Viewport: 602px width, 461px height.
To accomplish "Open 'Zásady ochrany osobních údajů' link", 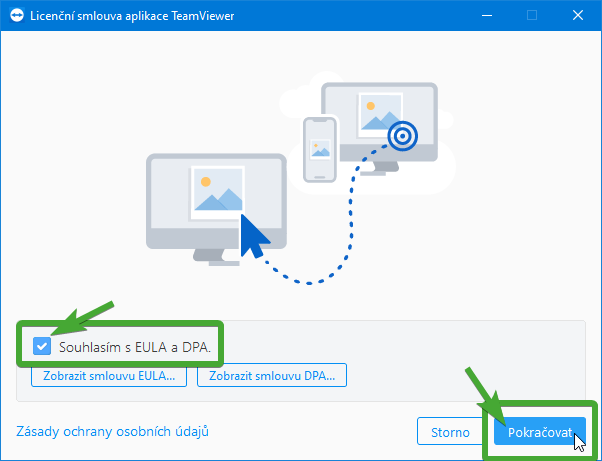I will pyautogui.click(x=112, y=431).
